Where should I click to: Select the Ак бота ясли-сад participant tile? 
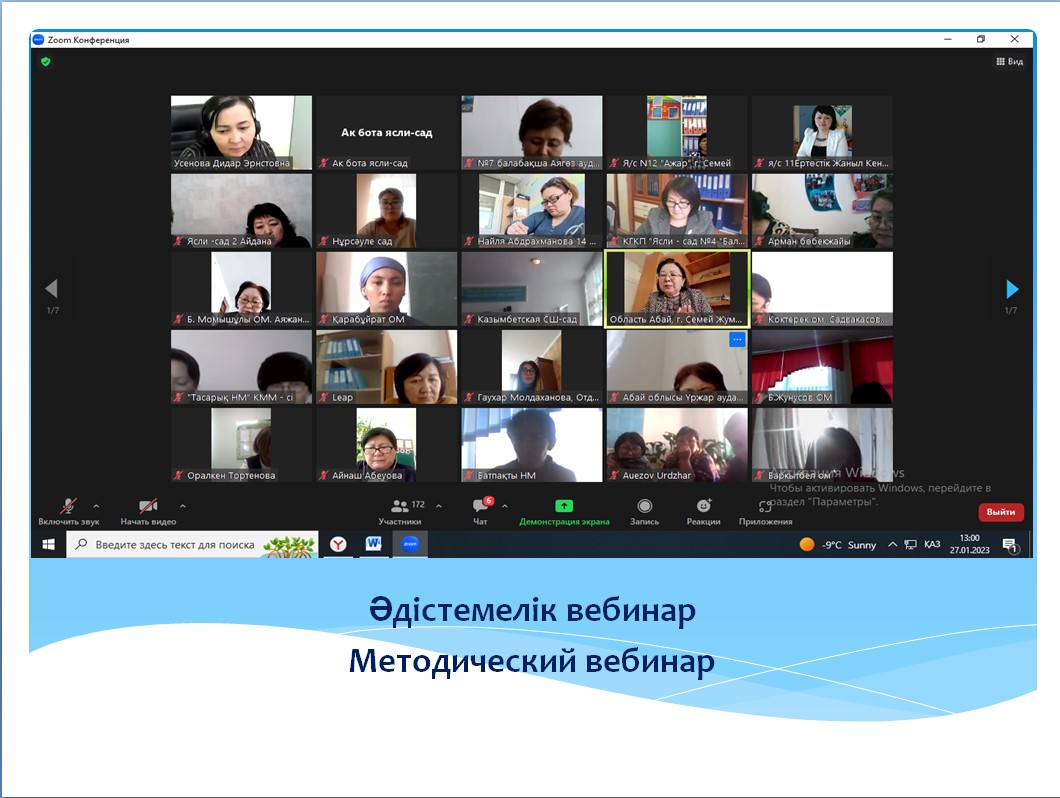[387, 133]
